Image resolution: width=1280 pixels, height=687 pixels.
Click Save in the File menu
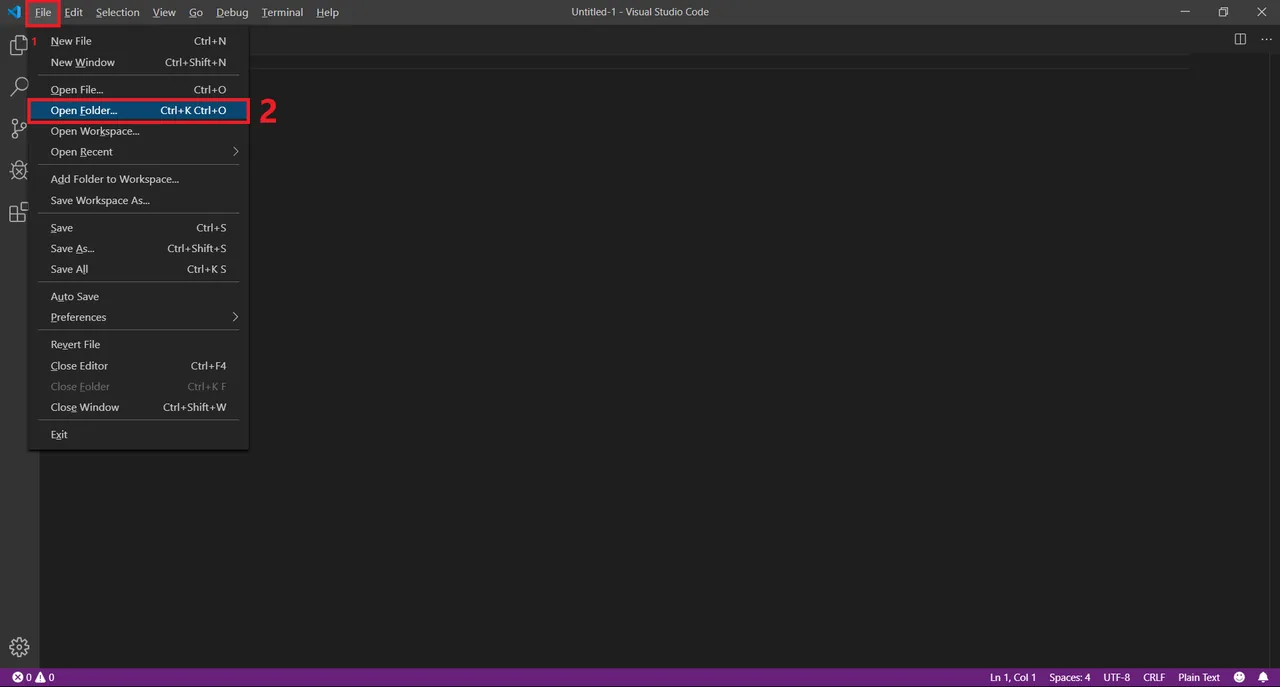[138, 228]
